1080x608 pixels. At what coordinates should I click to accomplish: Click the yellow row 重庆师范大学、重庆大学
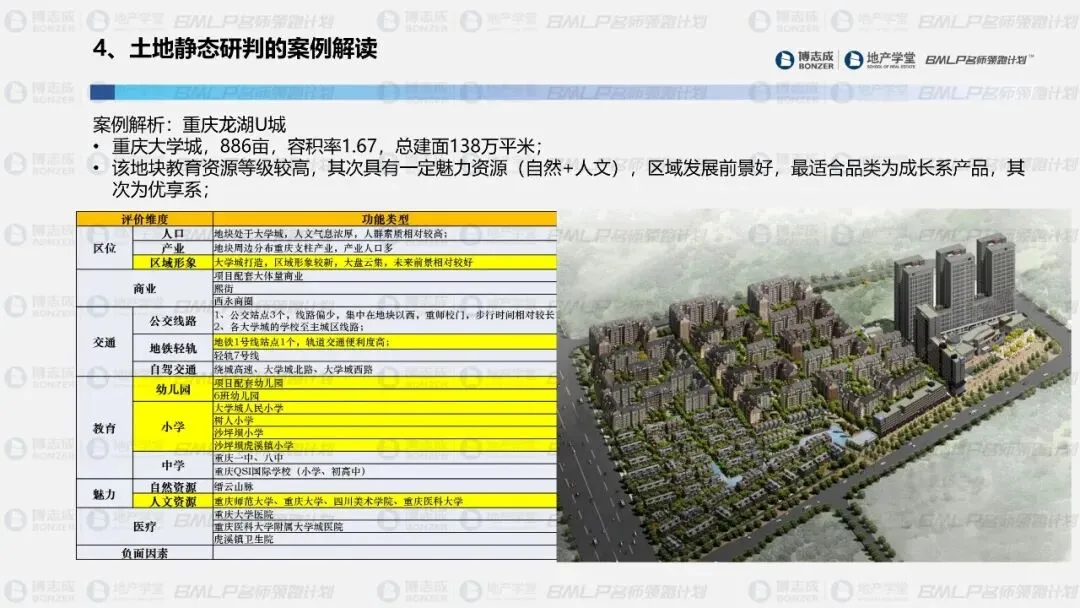click(385, 501)
